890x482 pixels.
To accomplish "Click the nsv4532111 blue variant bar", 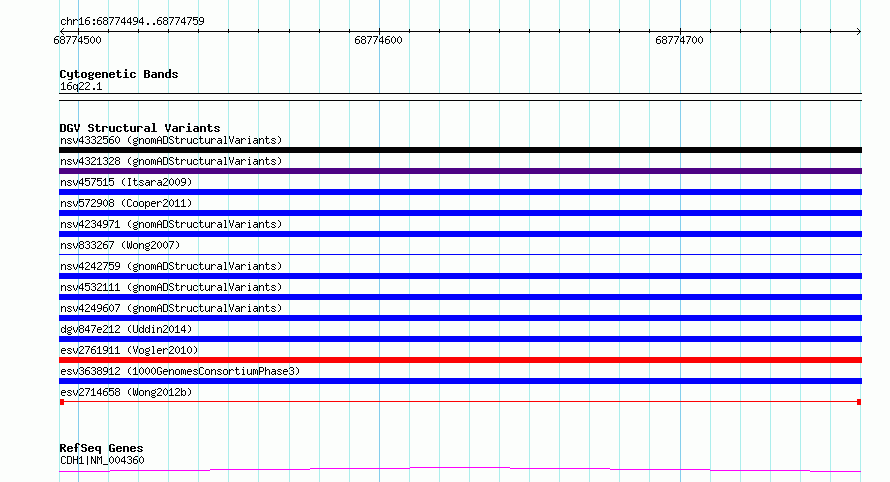I will [x=460, y=297].
